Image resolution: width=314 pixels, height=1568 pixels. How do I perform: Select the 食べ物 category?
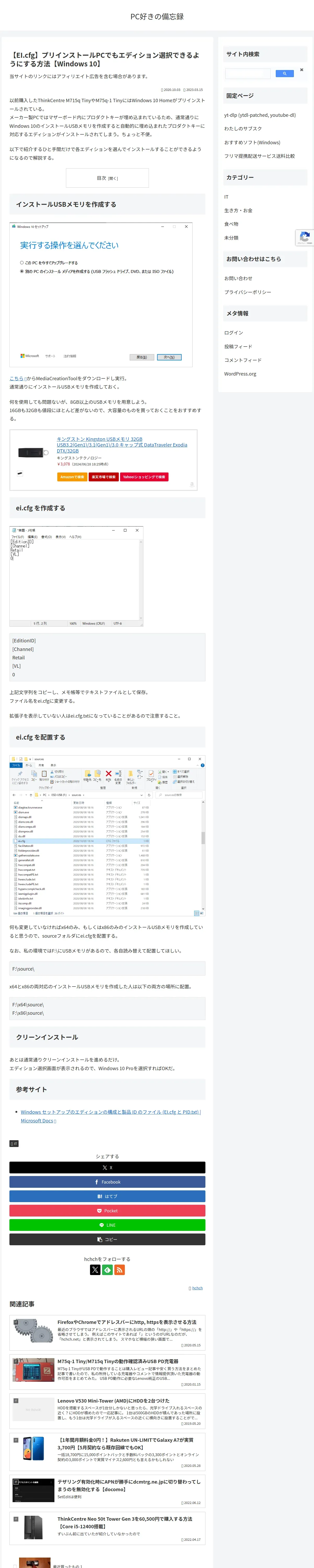pos(231,224)
